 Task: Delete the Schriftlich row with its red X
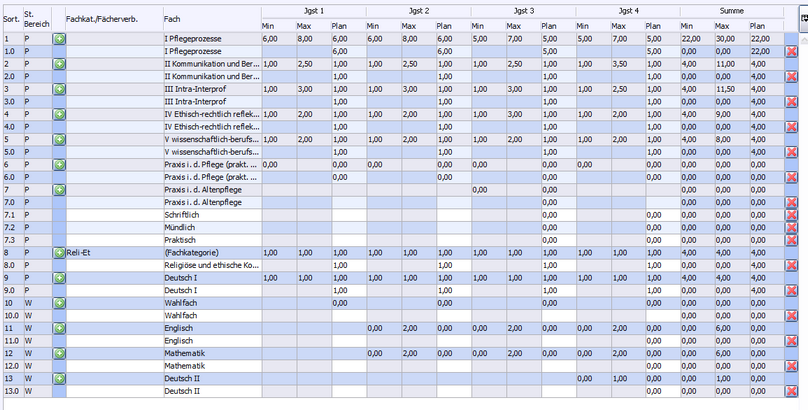click(x=792, y=215)
